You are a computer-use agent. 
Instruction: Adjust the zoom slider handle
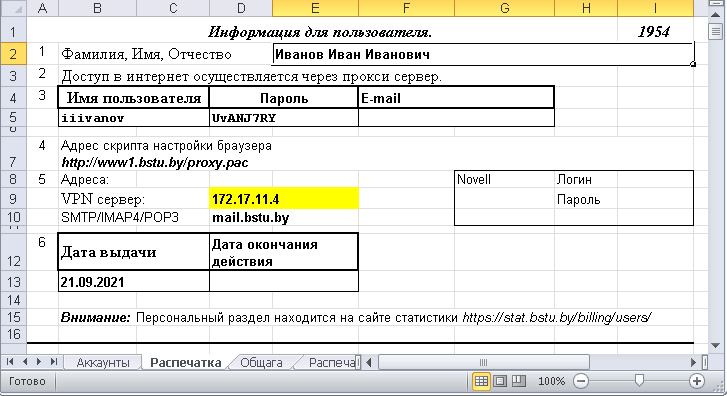click(639, 381)
